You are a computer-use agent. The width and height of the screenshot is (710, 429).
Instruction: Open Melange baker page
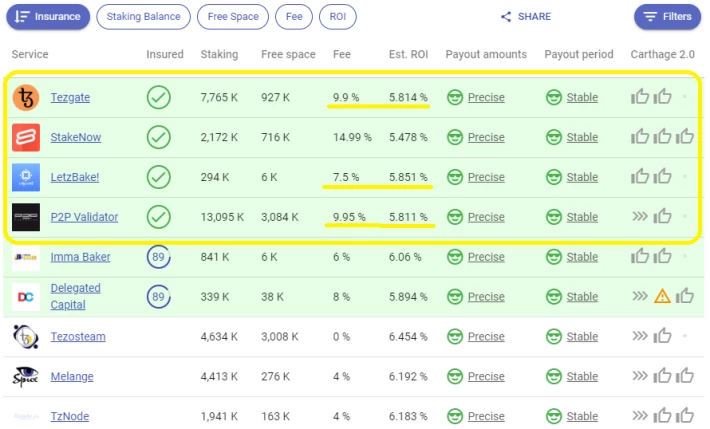(x=72, y=376)
